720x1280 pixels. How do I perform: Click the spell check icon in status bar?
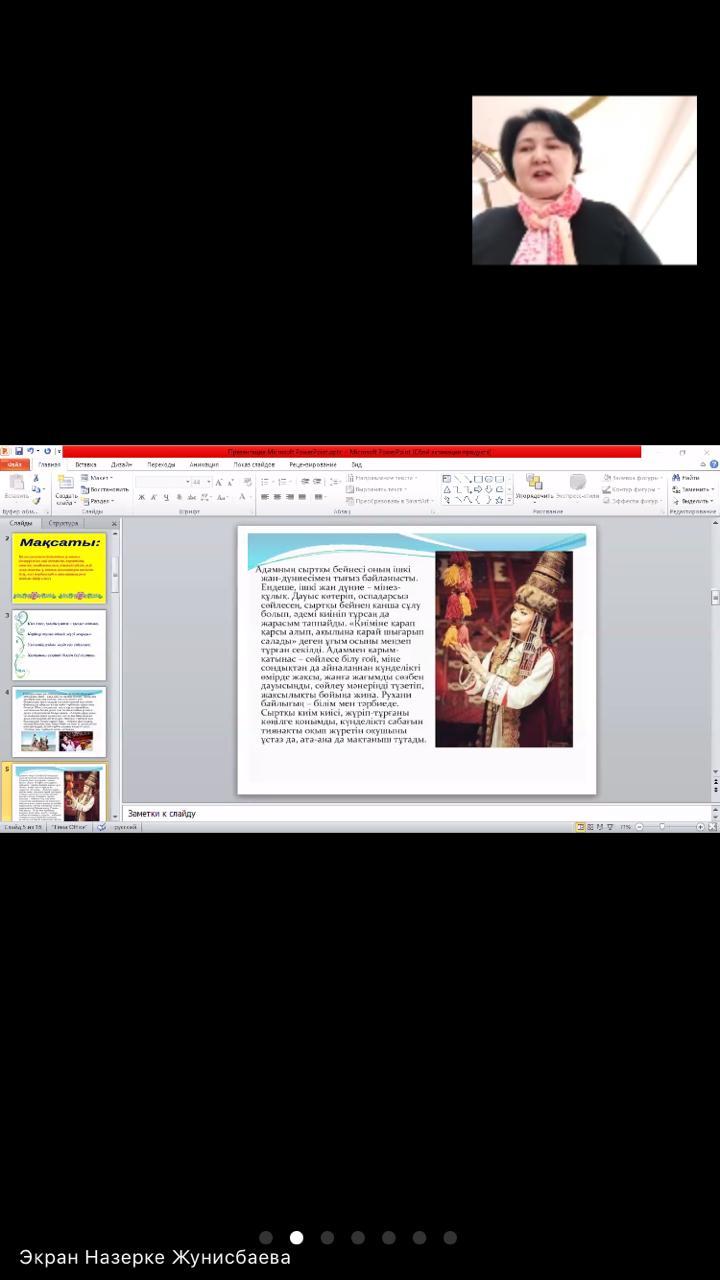102,827
